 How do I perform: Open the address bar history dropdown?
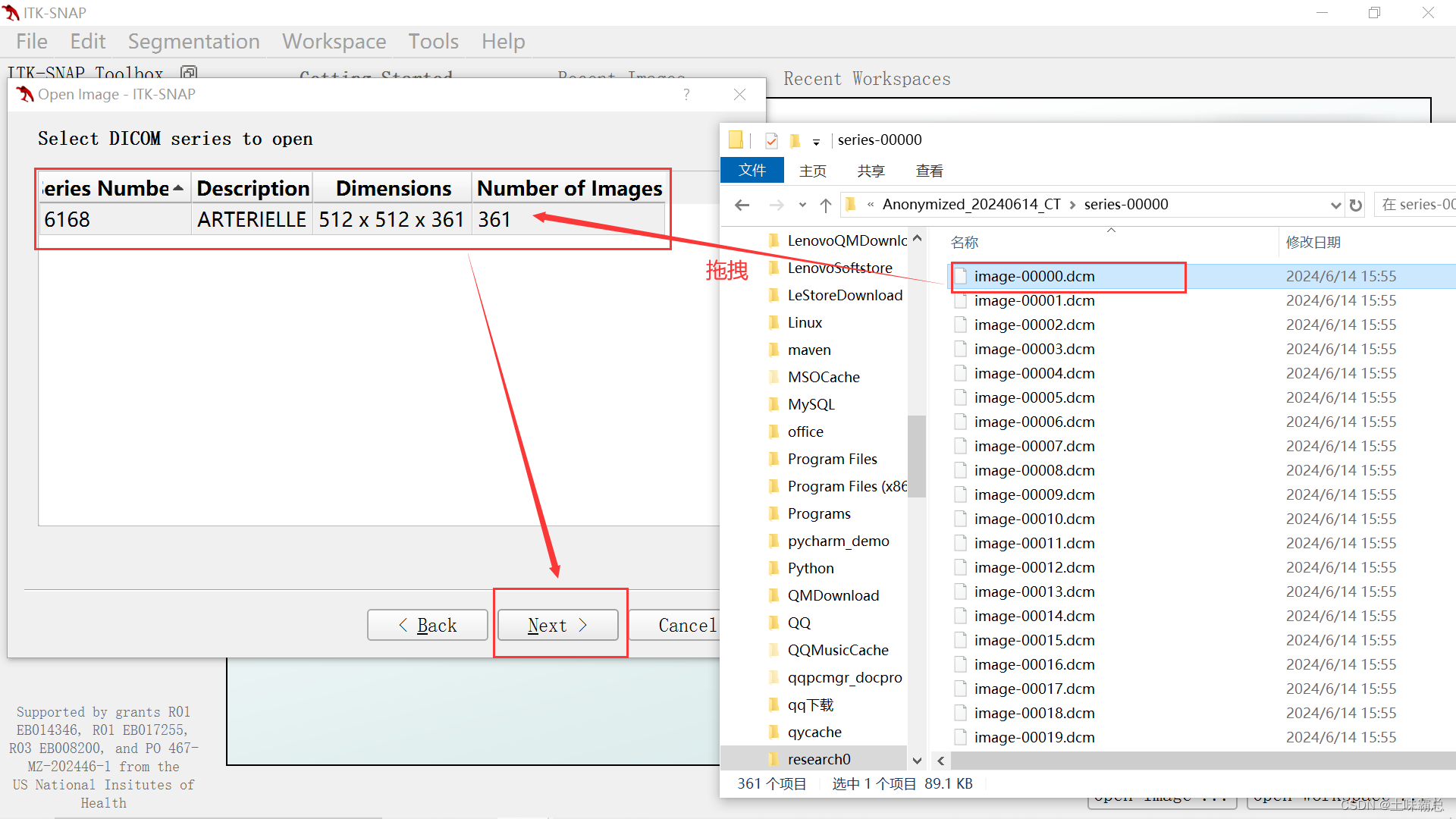coord(1335,205)
